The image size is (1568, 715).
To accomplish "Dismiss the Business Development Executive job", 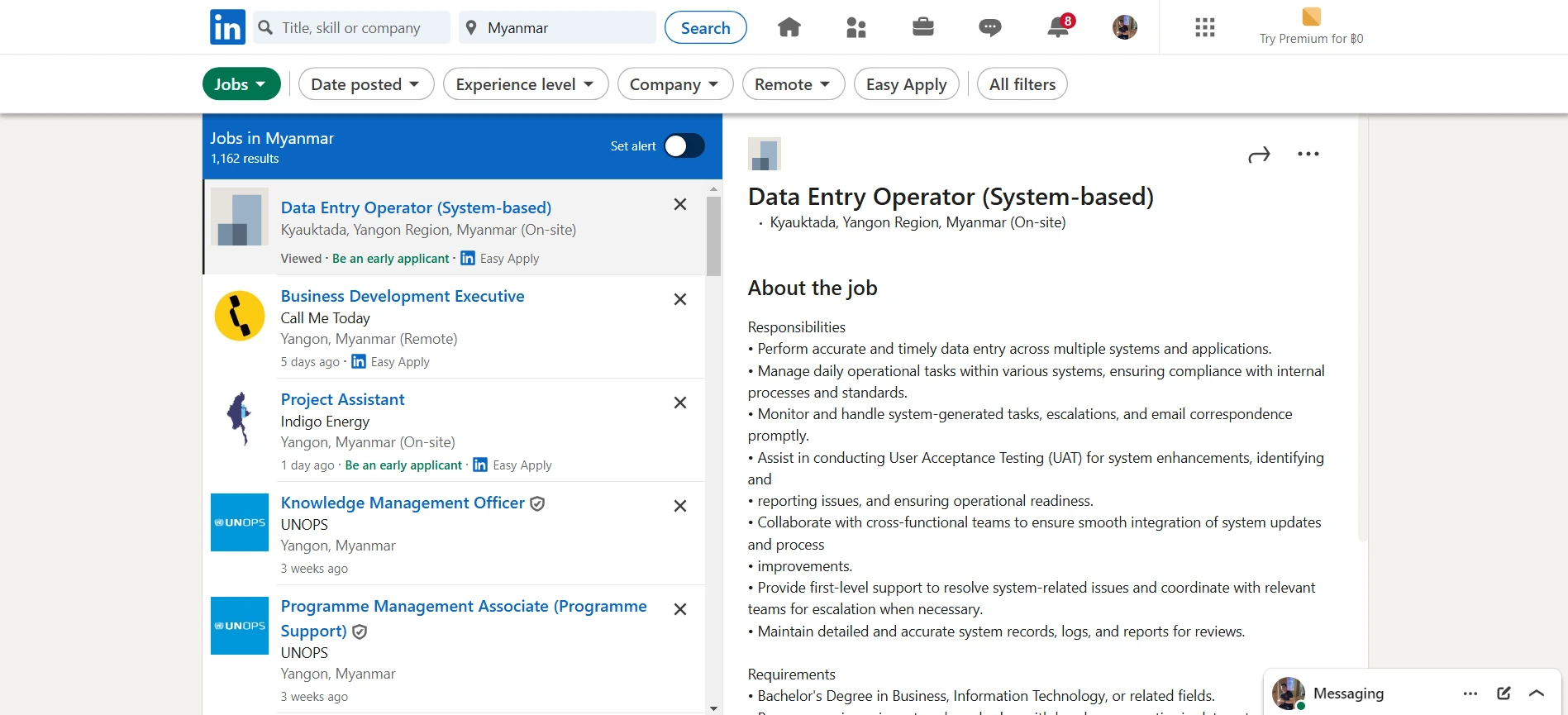I will (680, 299).
